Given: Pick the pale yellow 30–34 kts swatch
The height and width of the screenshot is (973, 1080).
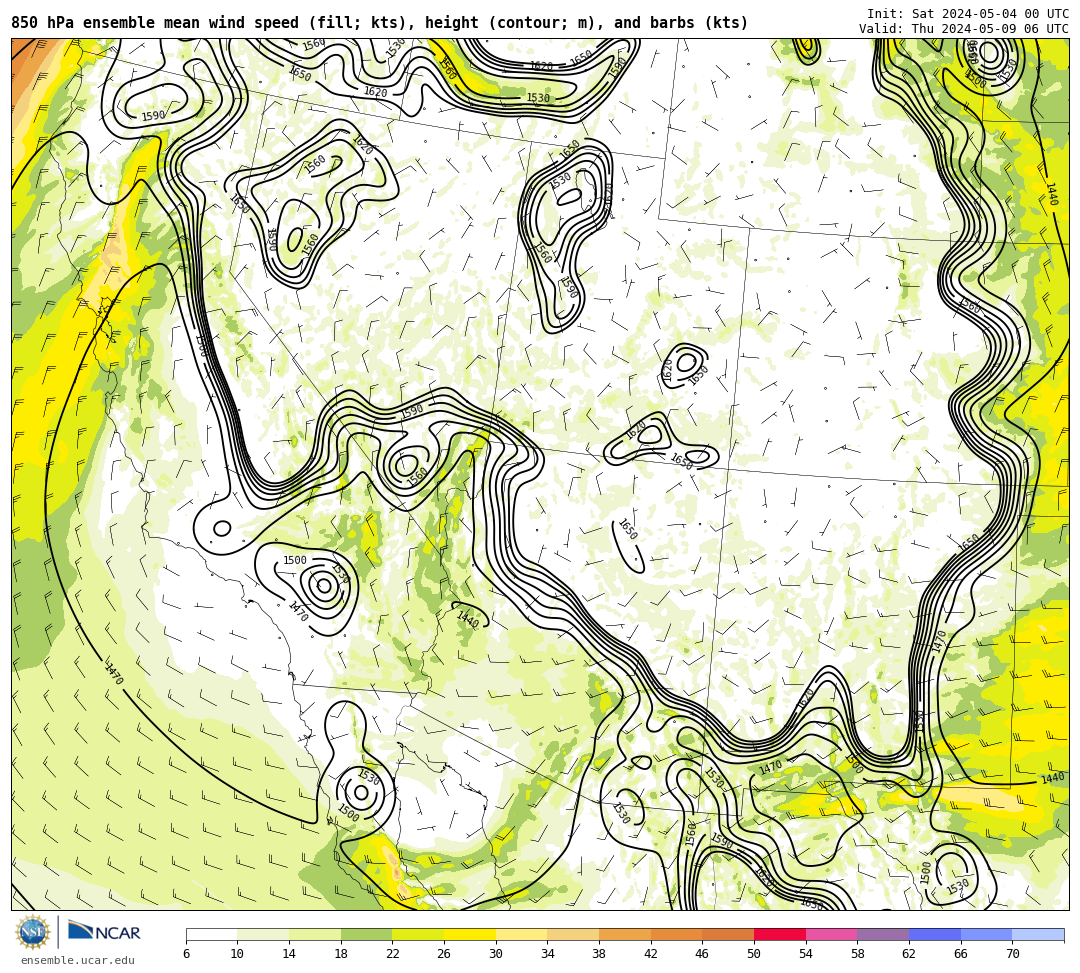Looking at the screenshot, I should [521, 934].
